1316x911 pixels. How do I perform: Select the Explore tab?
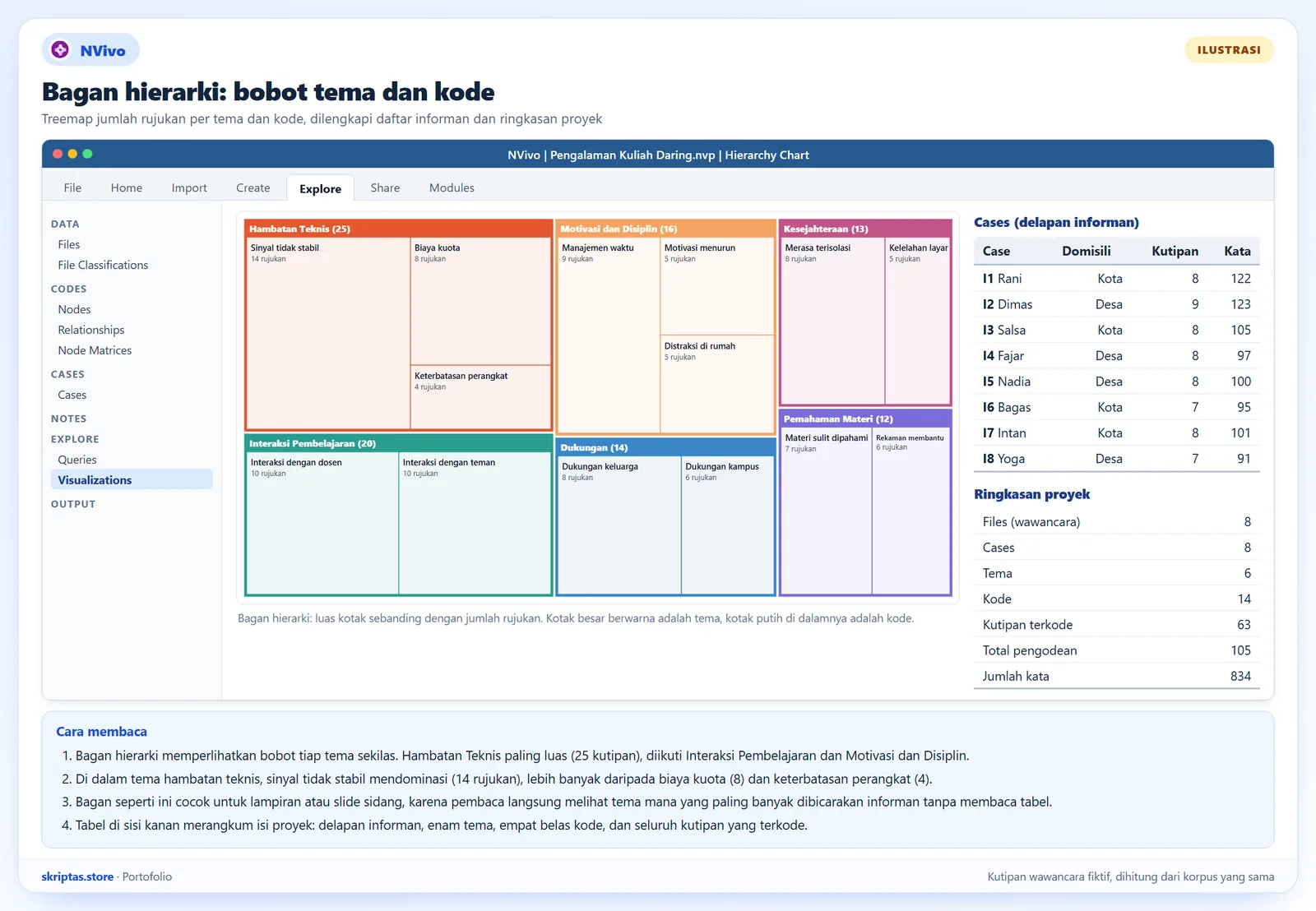click(x=320, y=188)
